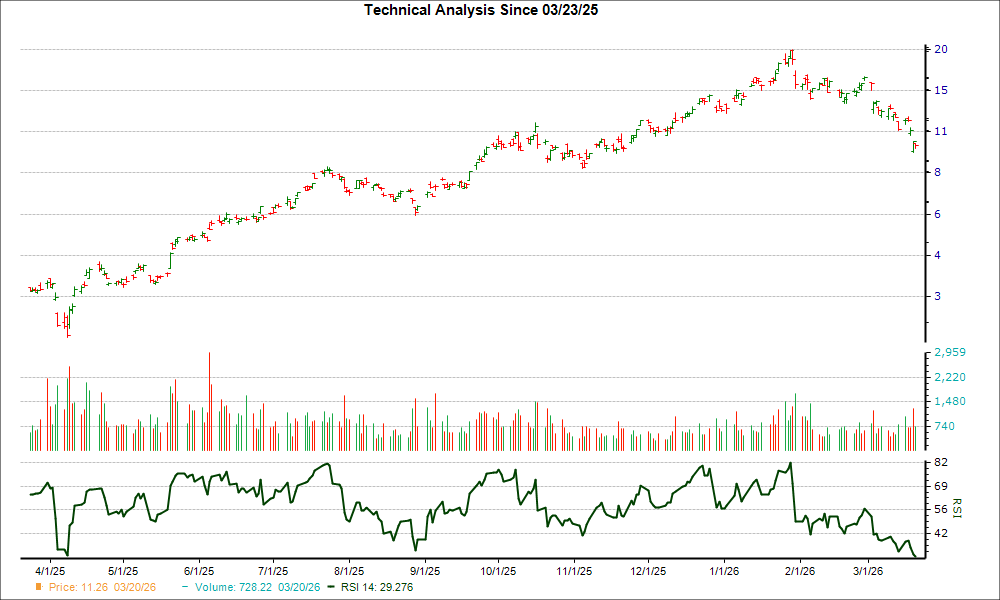This screenshot has width=1000, height=600.
Task: Click the 82 RSI axis label
Action: [x=941, y=463]
